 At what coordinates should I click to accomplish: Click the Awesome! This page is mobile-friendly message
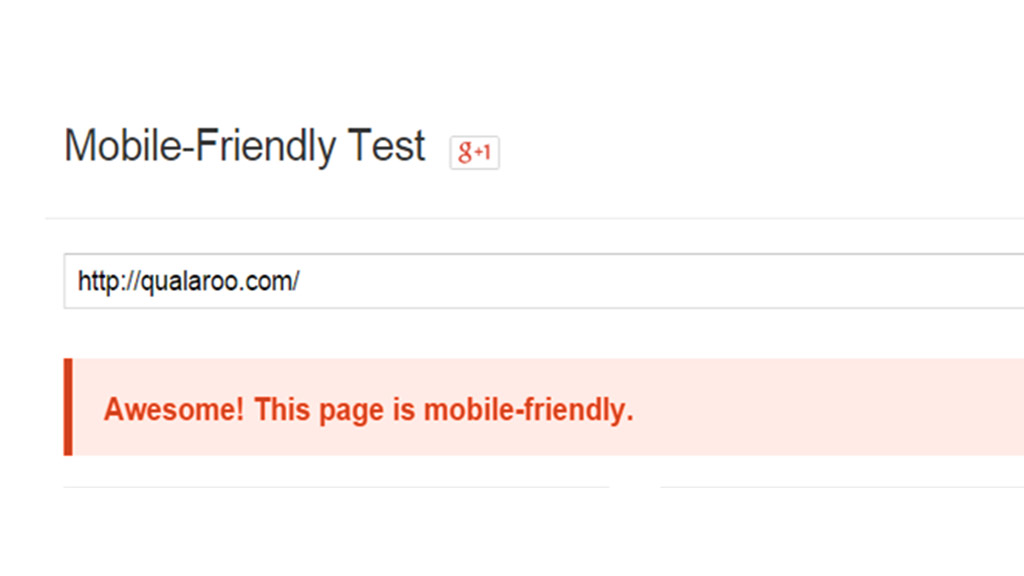368,410
